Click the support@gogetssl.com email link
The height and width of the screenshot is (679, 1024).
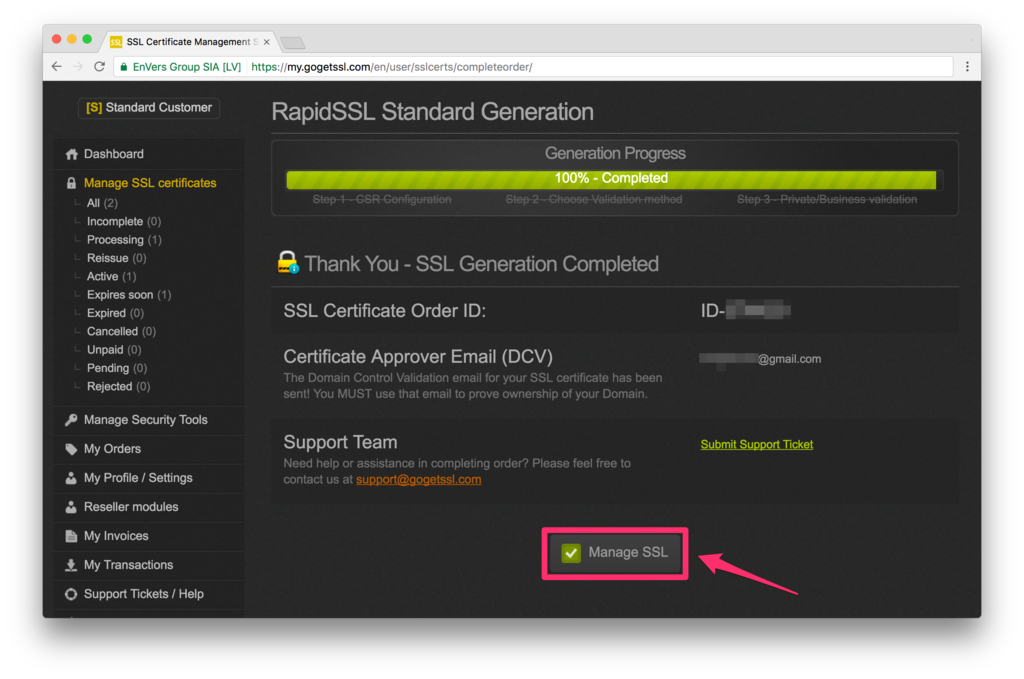click(x=419, y=479)
